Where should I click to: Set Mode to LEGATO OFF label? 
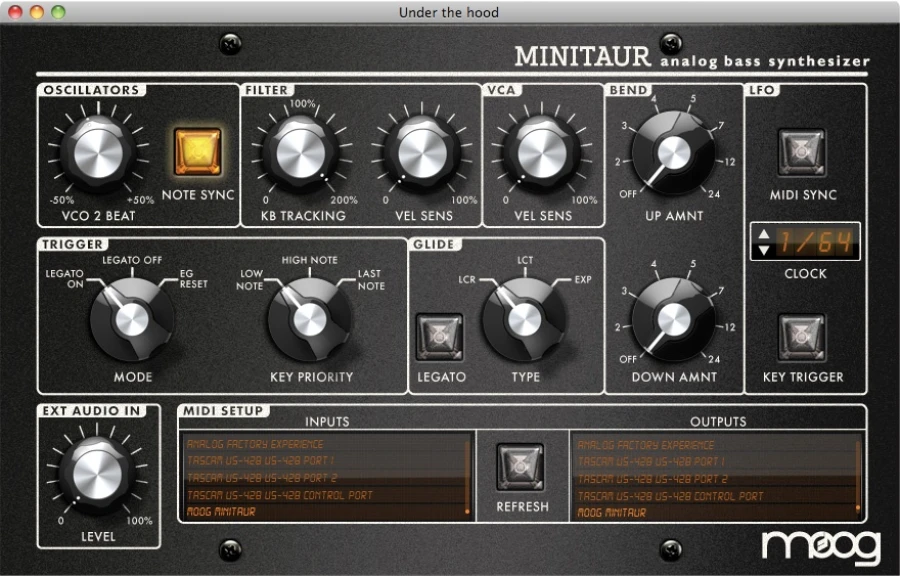point(132,260)
